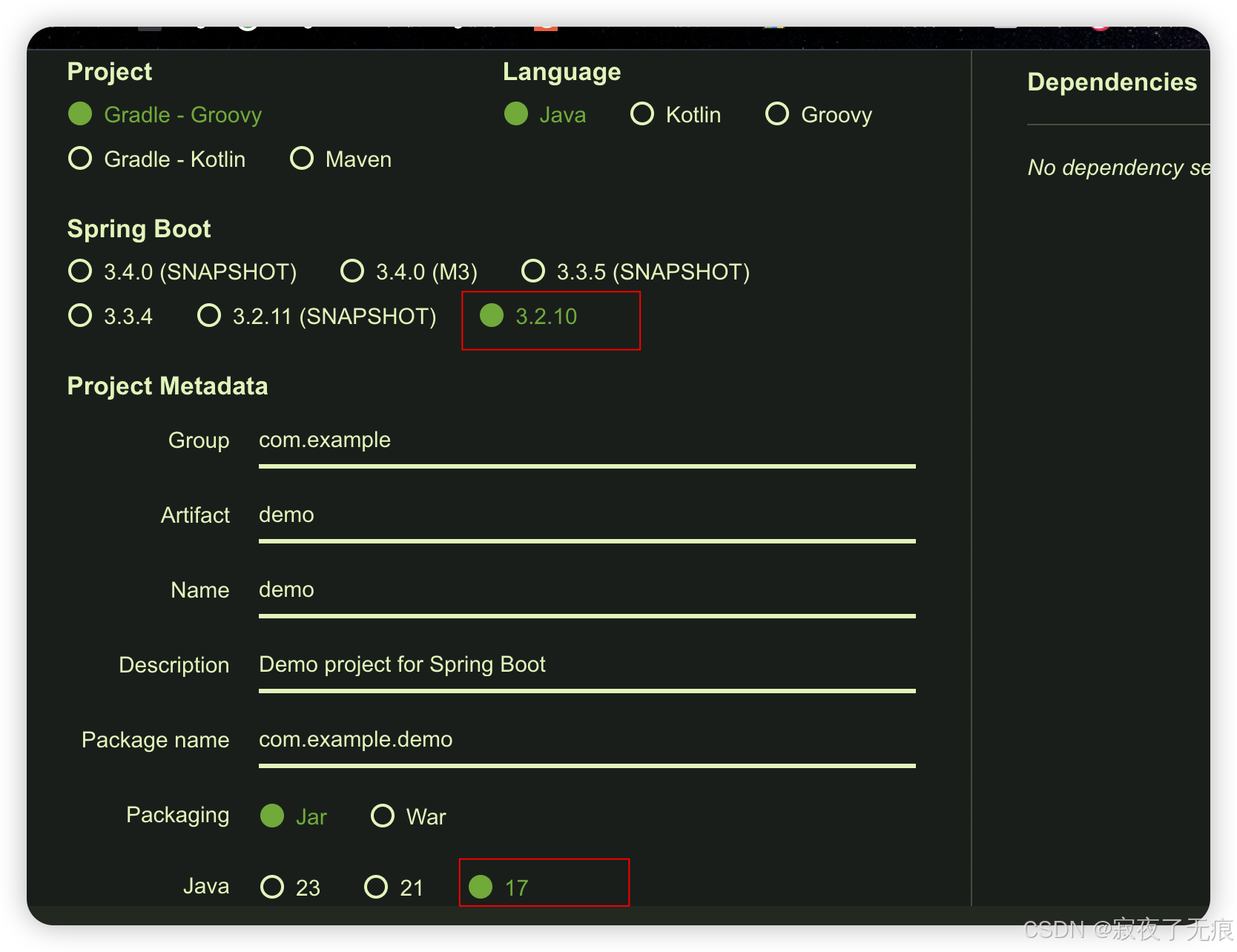The height and width of the screenshot is (952, 1237).
Task: Click the Project section heading
Action: (110, 72)
